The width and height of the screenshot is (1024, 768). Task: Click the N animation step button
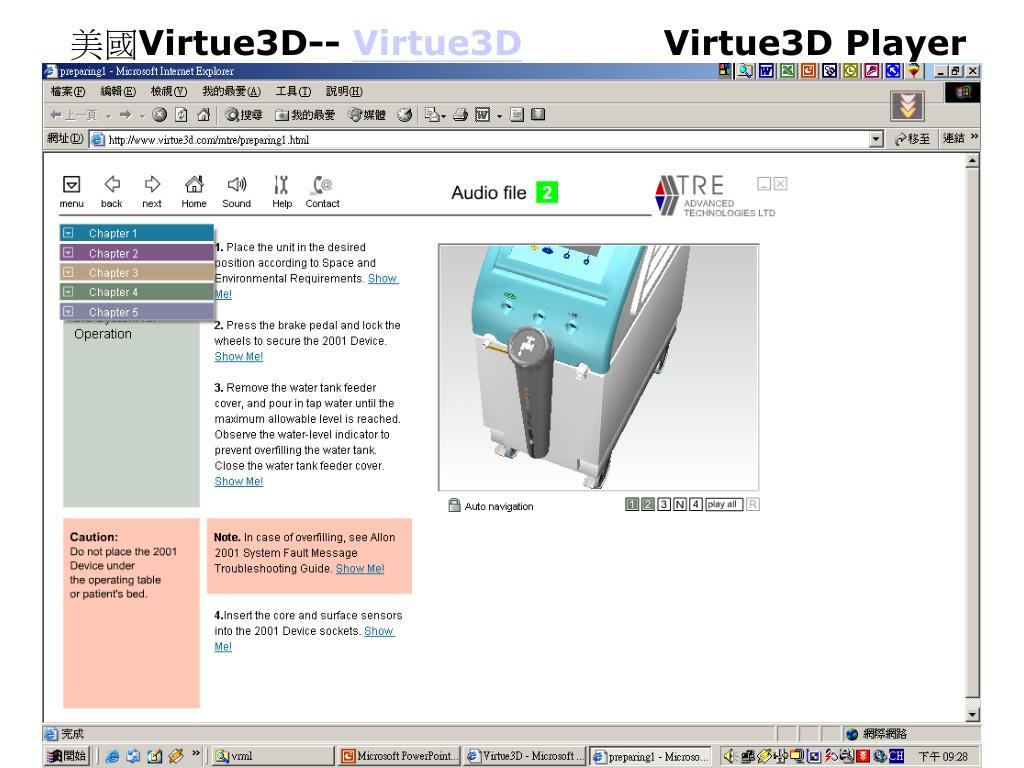[x=680, y=504]
